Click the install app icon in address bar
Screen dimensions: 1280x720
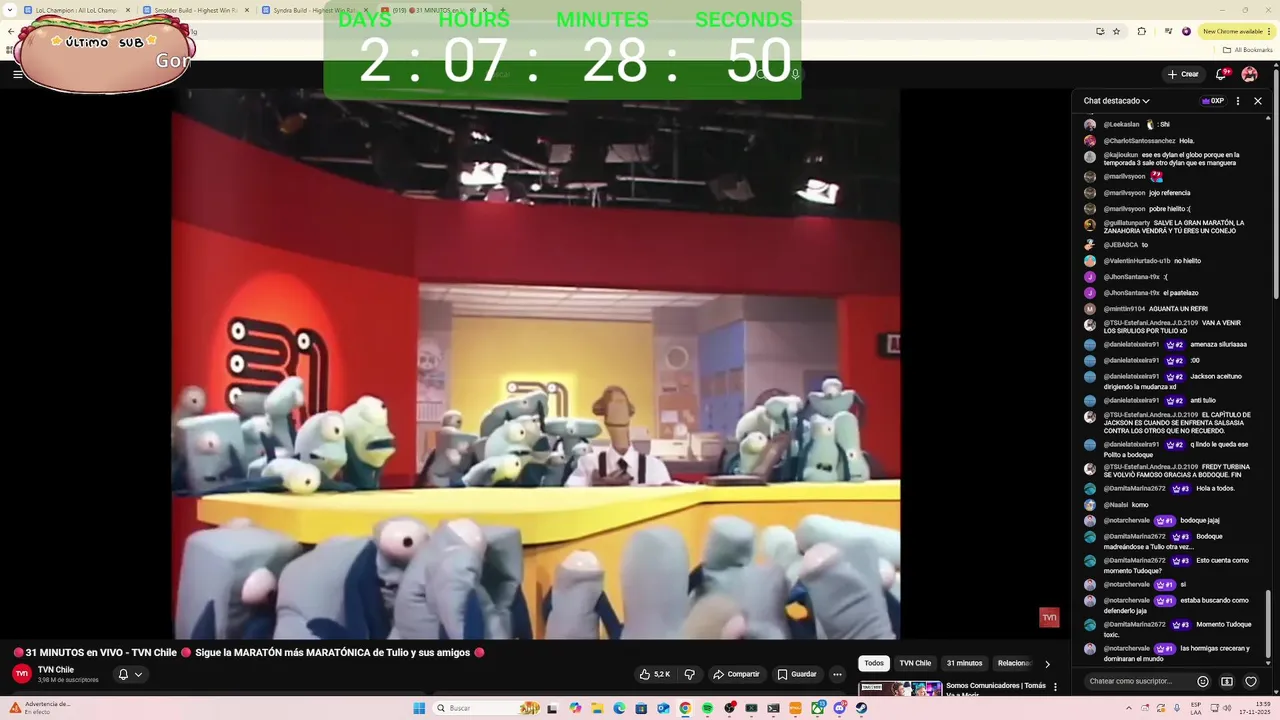pyautogui.click(x=1100, y=31)
